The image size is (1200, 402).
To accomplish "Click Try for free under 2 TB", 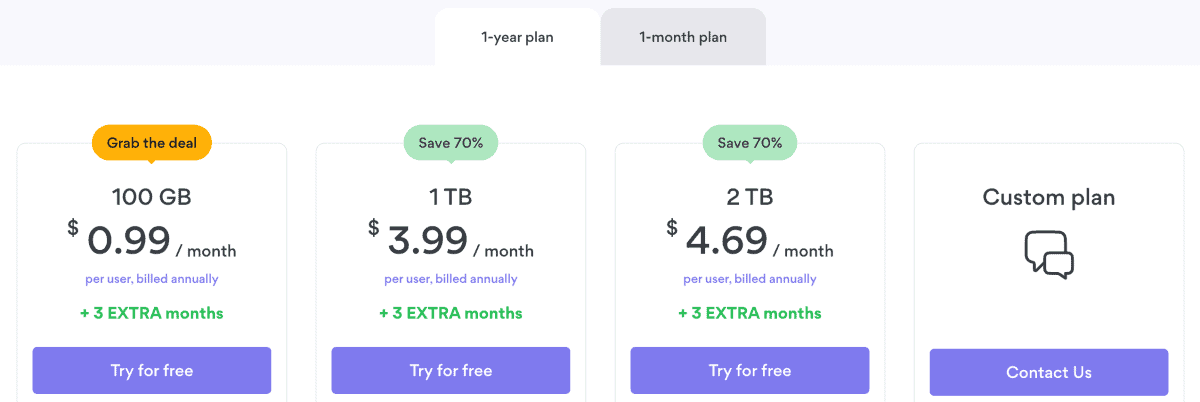I will click(x=750, y=371).
